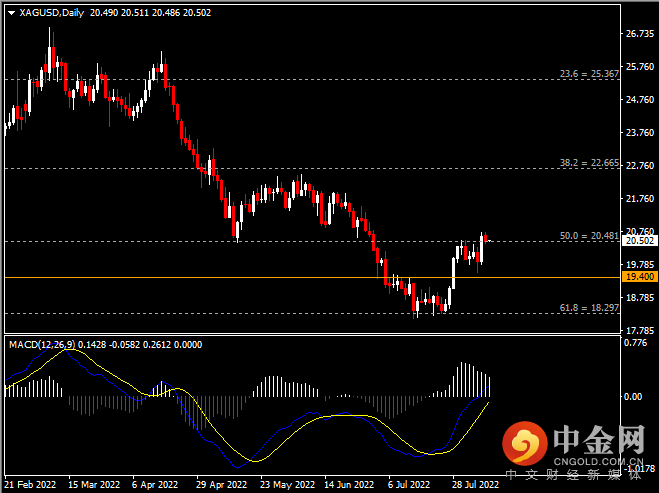
Task: Click the orange 19.400 price level tag
Action: 640,277
